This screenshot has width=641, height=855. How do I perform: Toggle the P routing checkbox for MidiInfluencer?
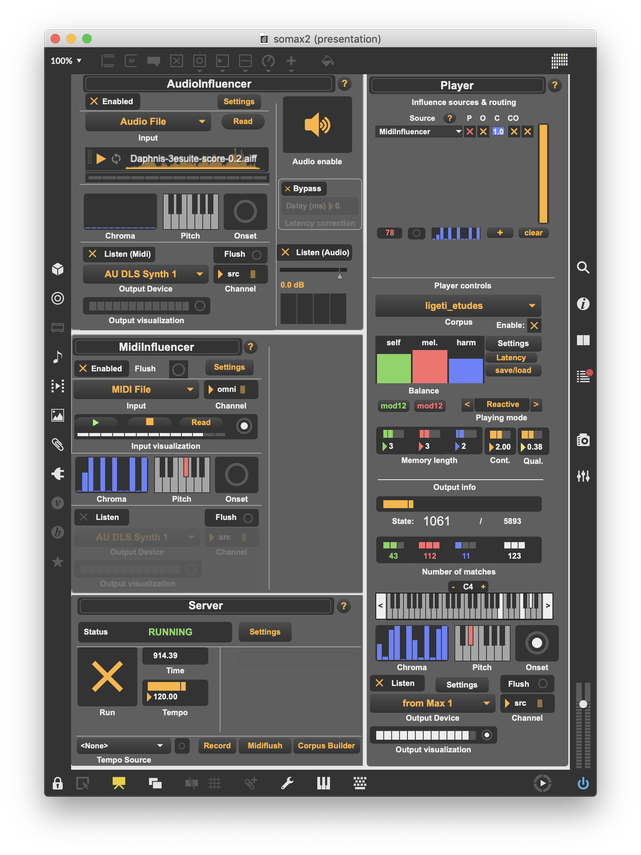[x=470, y=131]
